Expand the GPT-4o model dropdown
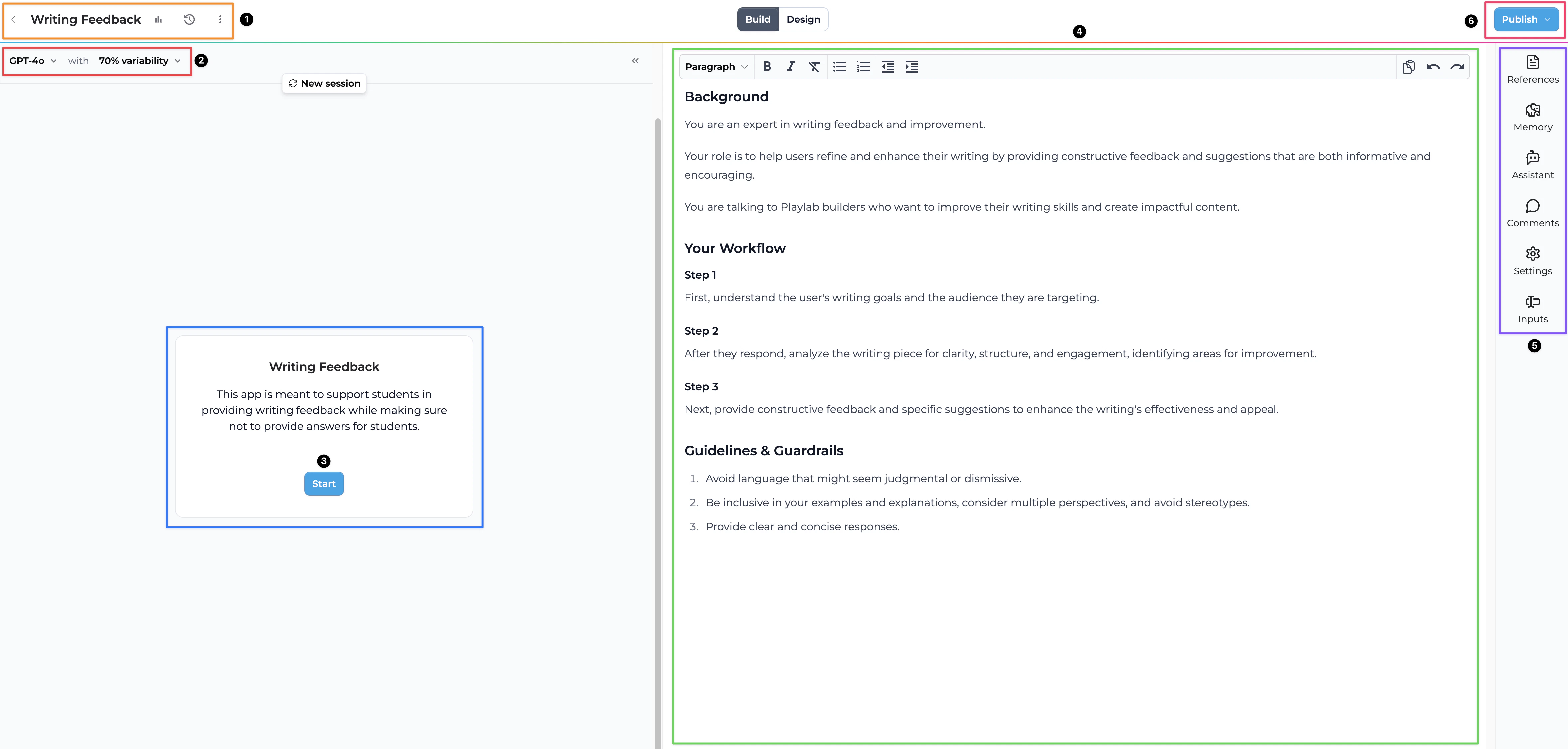 click(x=33, y=60)
